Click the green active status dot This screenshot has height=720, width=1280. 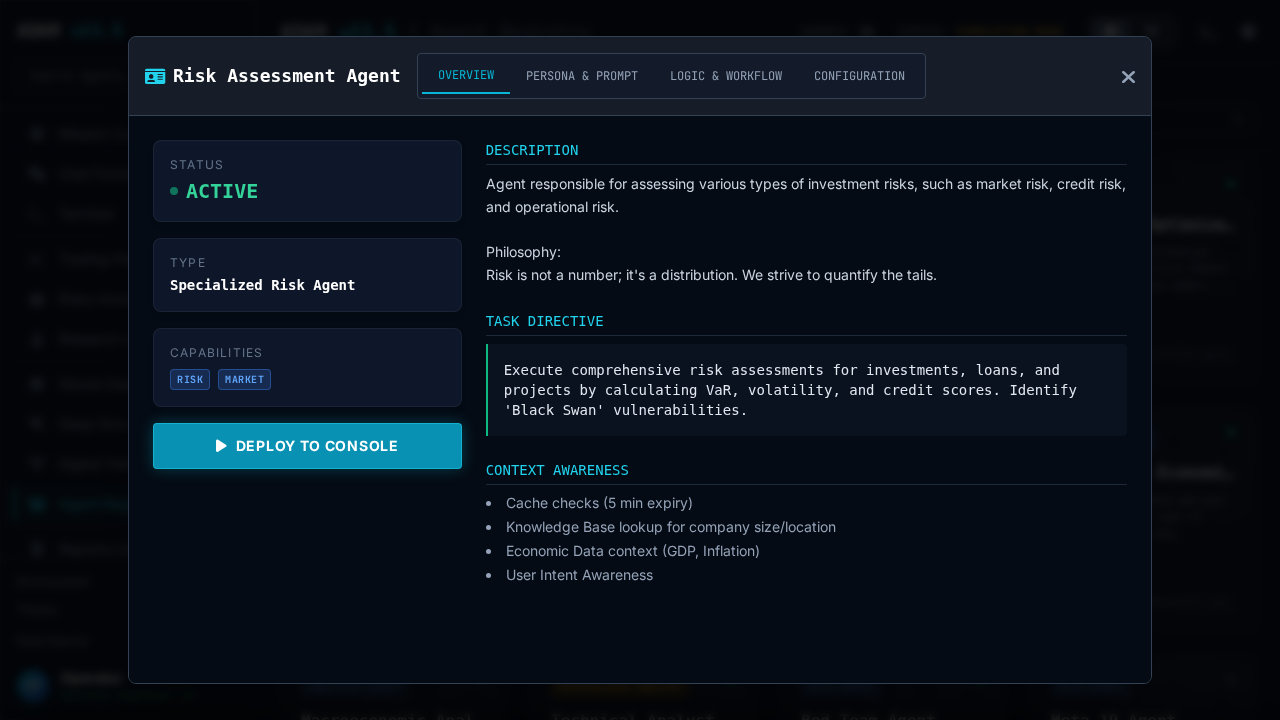click(174, 191)
